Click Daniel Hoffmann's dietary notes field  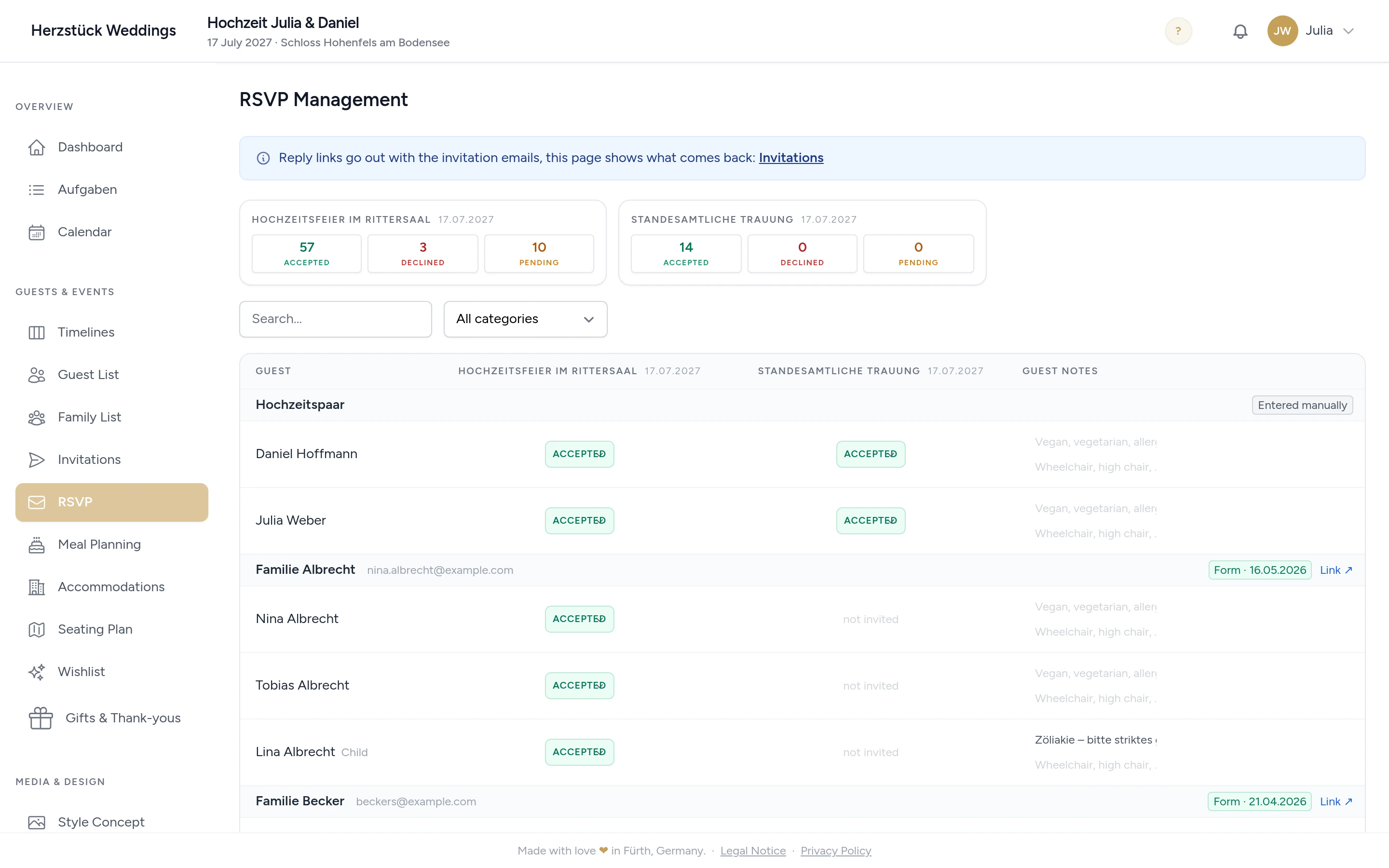1095,442
